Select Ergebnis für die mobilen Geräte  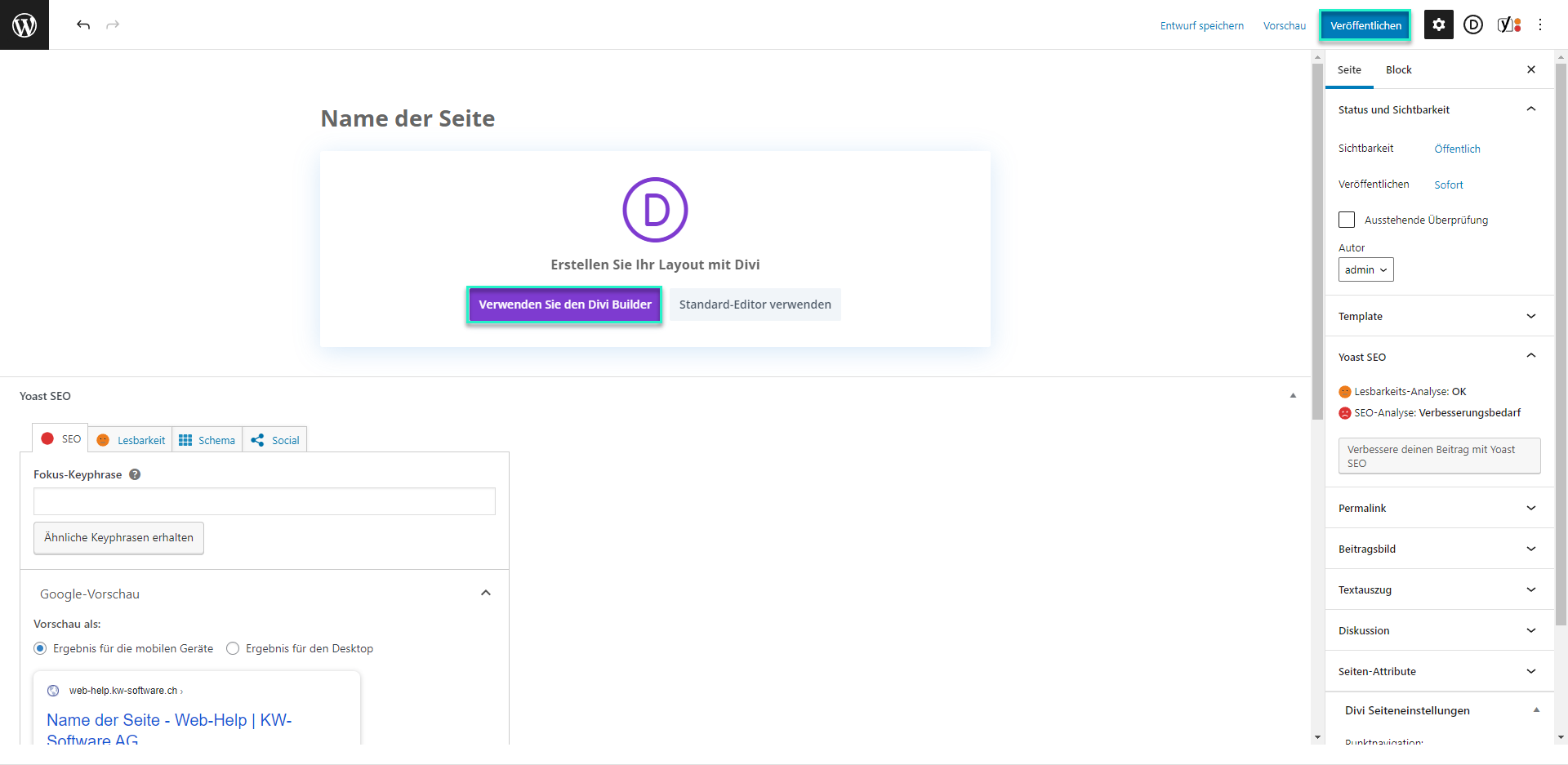click(x=40, y=648)
